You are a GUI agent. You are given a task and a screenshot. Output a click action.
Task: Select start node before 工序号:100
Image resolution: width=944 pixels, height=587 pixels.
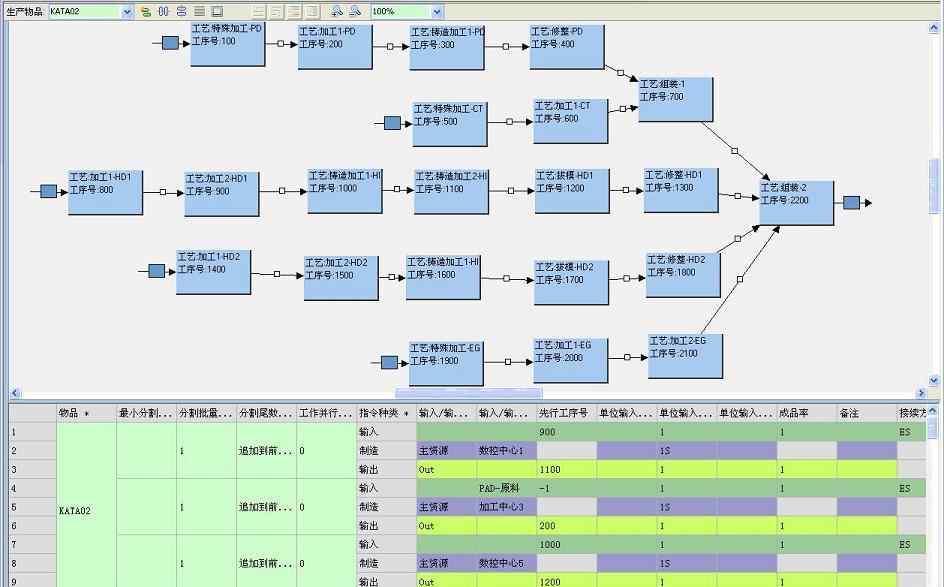170,43
